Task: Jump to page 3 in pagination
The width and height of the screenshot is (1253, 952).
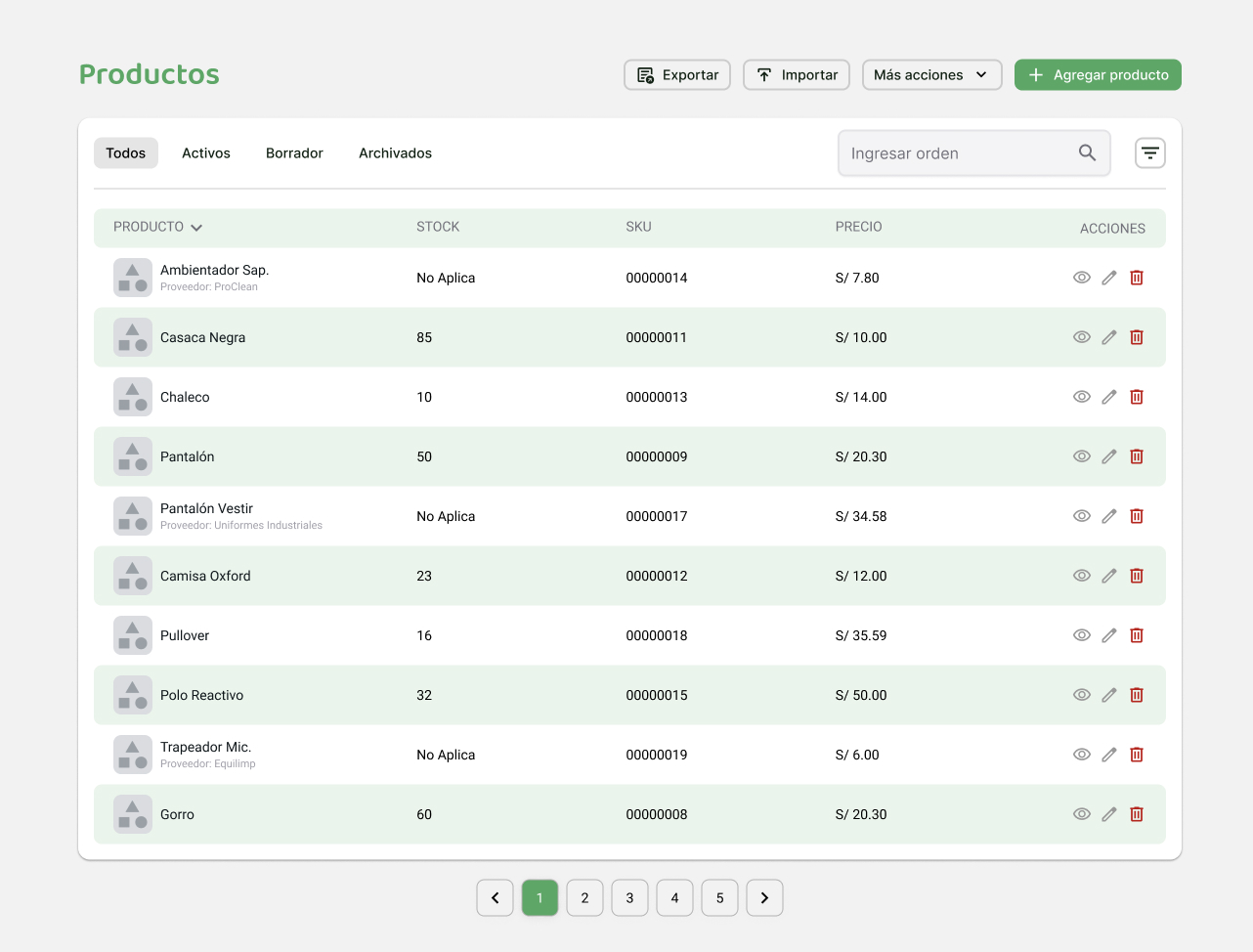Action: [629, 898]
